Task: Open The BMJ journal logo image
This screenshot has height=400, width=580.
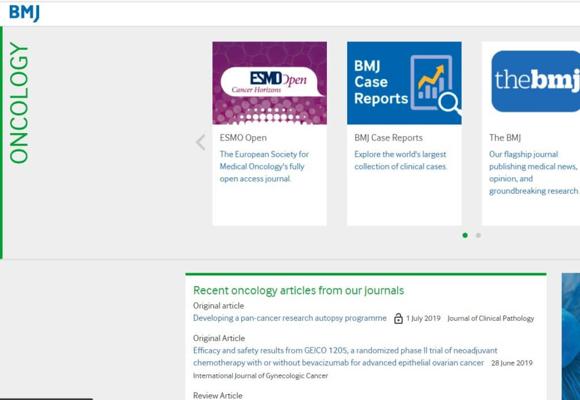Action: coord(536,81)
